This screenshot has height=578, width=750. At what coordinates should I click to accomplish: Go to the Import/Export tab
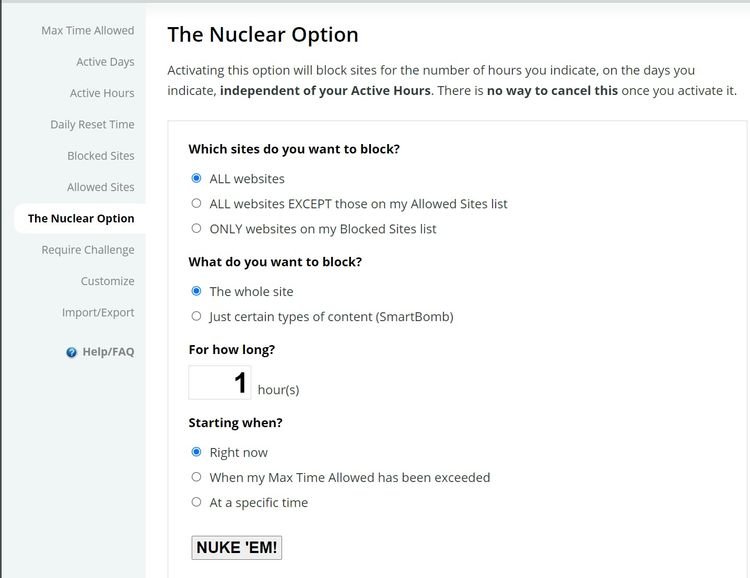click(98, 313)
